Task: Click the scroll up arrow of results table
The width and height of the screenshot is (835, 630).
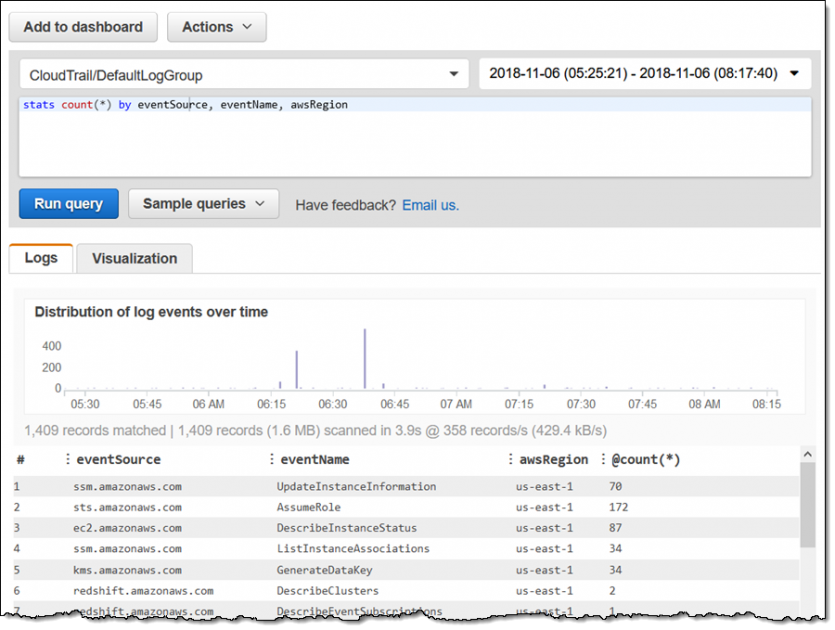Action: coord(807,454)
